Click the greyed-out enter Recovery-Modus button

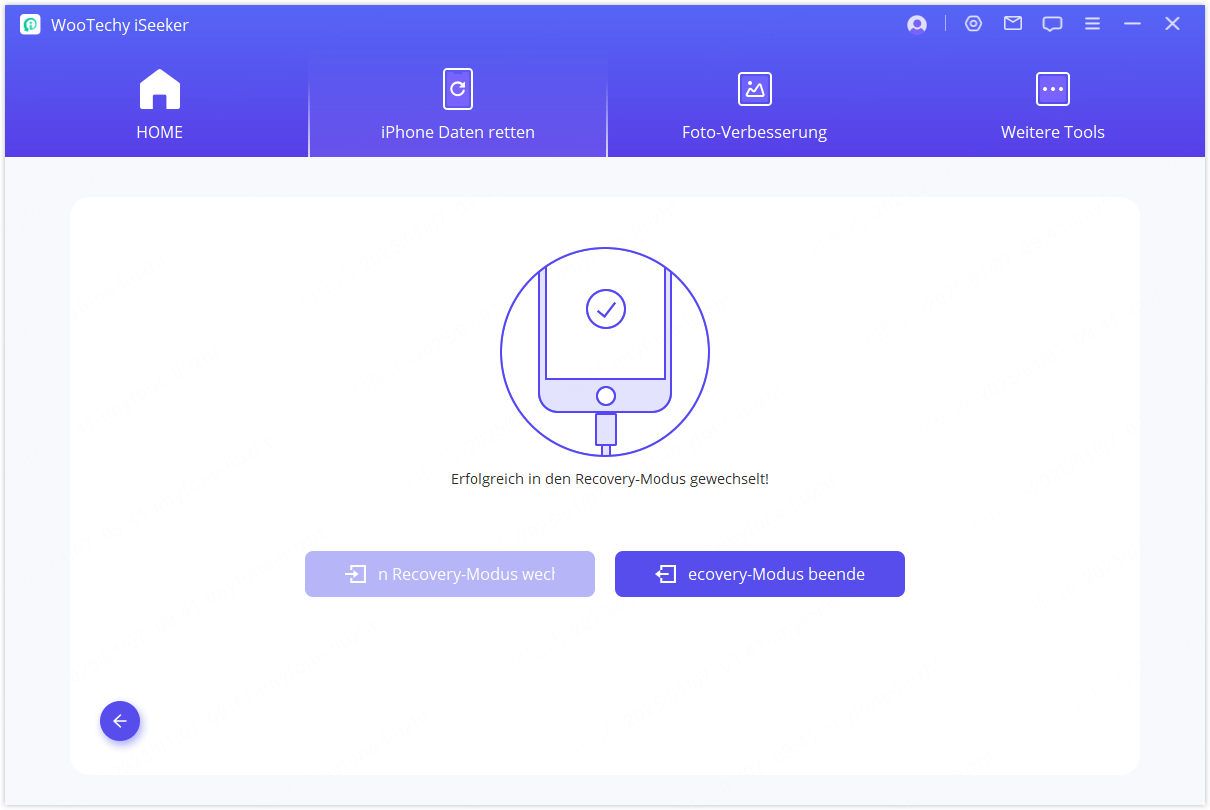pos(450,574)
